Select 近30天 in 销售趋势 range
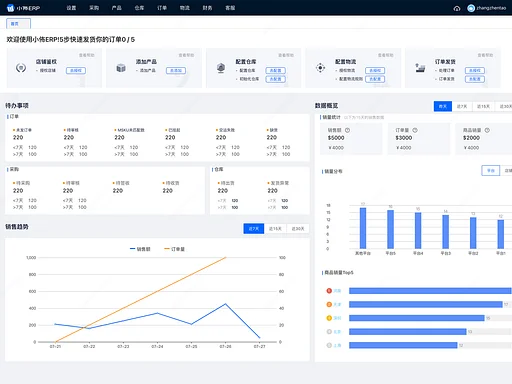This screenshot has width=512, height=384. [x=298, y=228]
